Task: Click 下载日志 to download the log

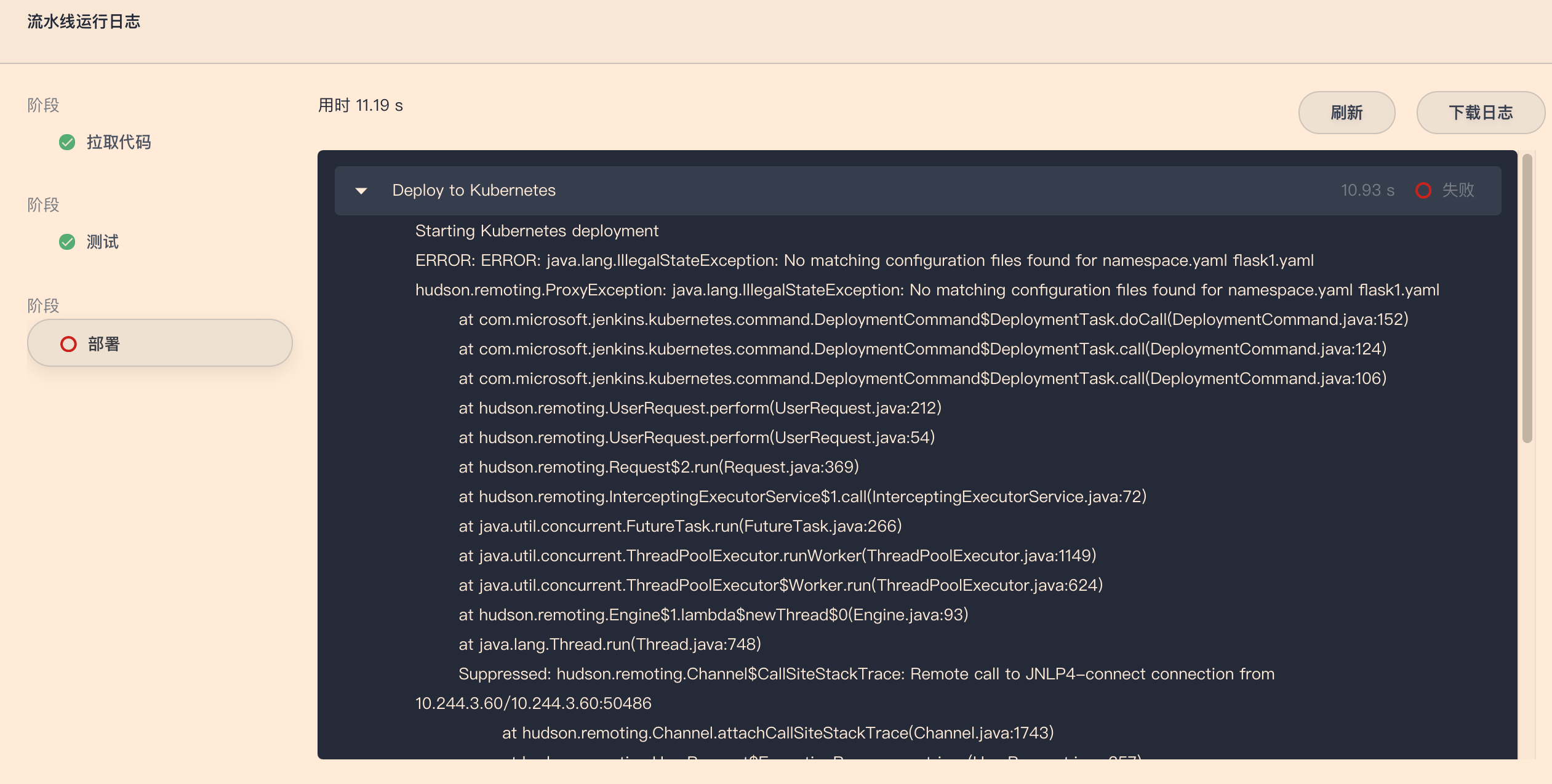Action: [x=1480, y=113]
